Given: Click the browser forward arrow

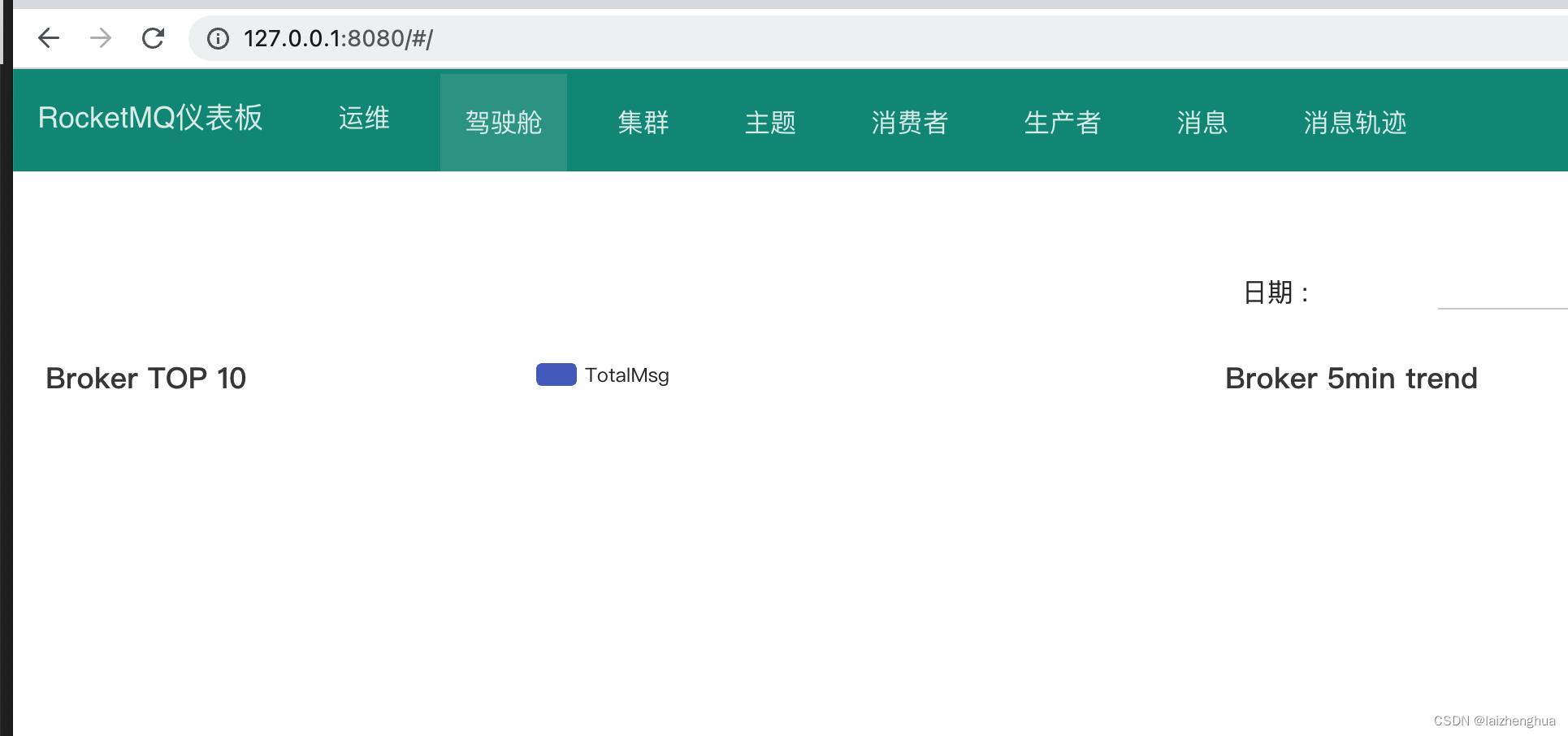Looking at the screenshot, I should (101, 38).
